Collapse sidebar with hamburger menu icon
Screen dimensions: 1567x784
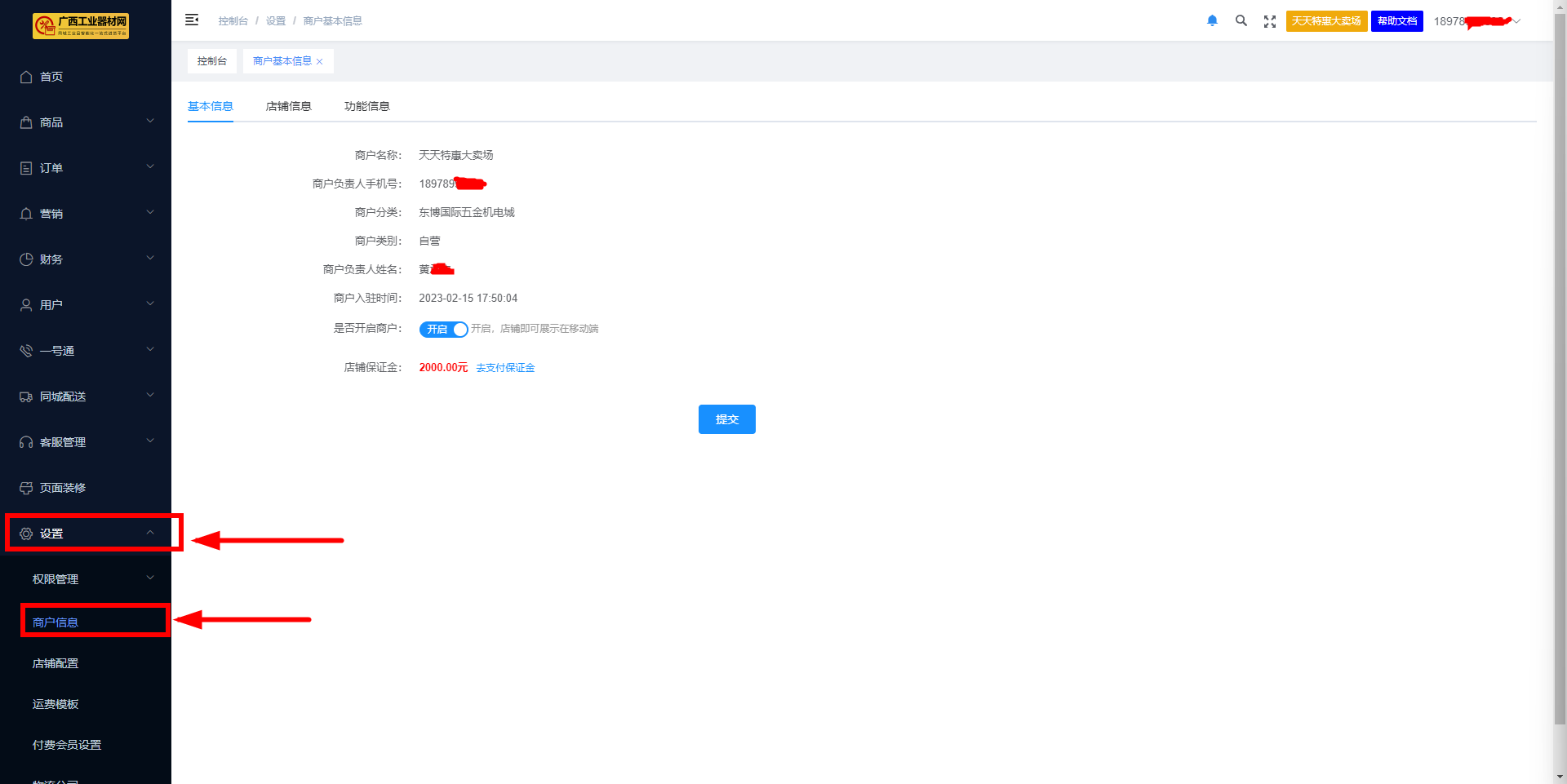192,20
